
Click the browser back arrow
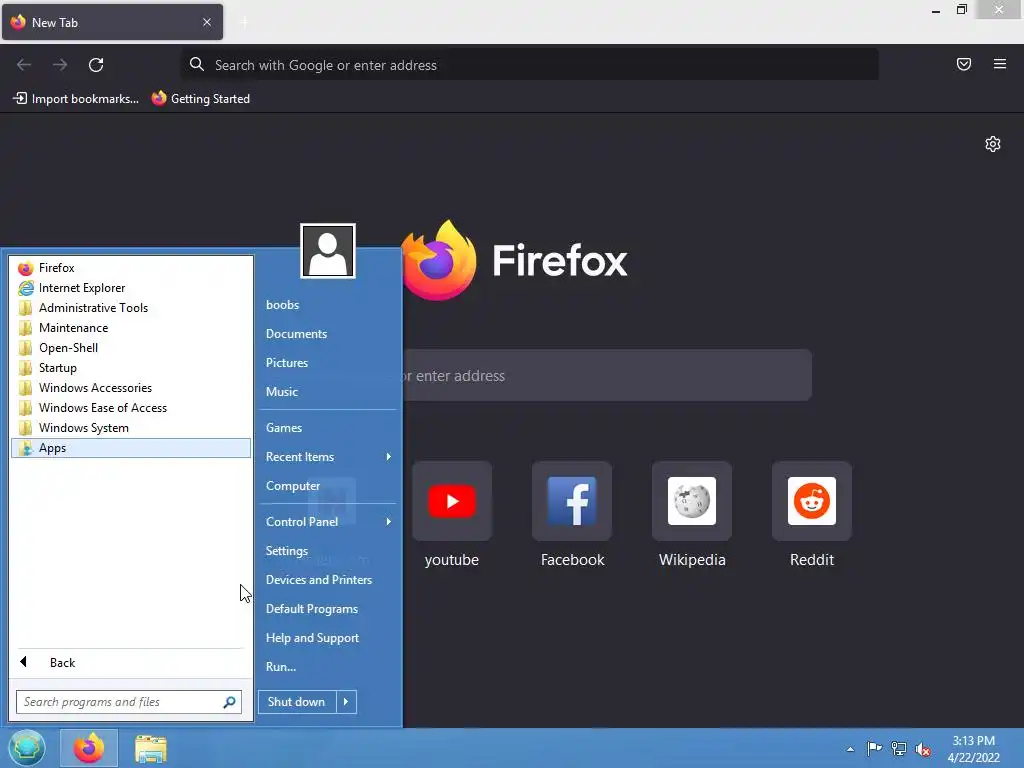point(24,65)
